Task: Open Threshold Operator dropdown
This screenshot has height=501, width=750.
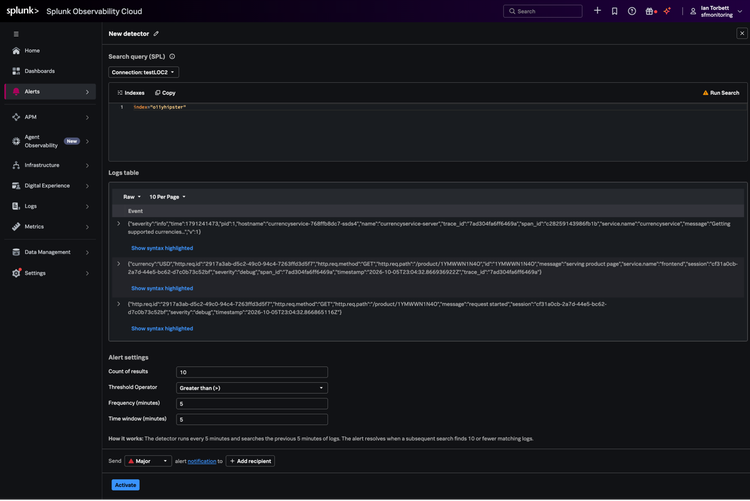Action: [252, 388]
